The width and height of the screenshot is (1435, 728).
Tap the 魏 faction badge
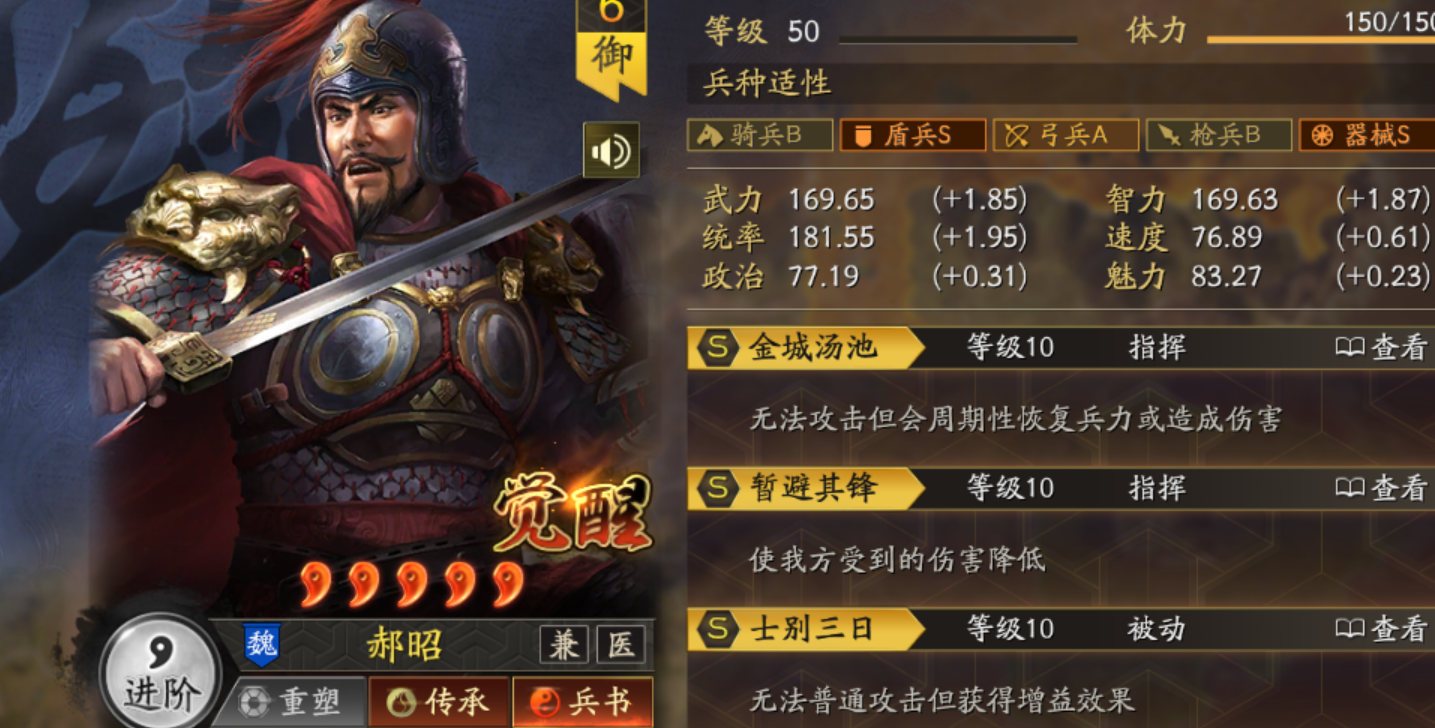[x=262, y=645]
